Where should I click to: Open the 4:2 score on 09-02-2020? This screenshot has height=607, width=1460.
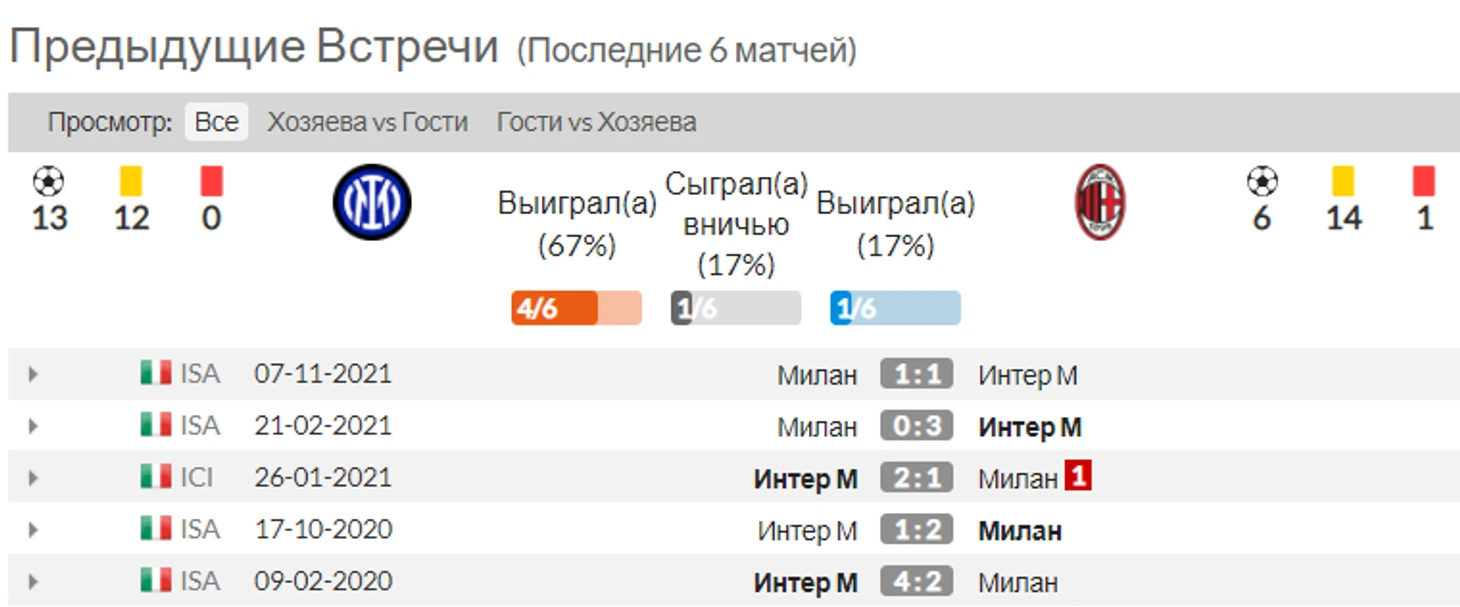pos(917,582)
